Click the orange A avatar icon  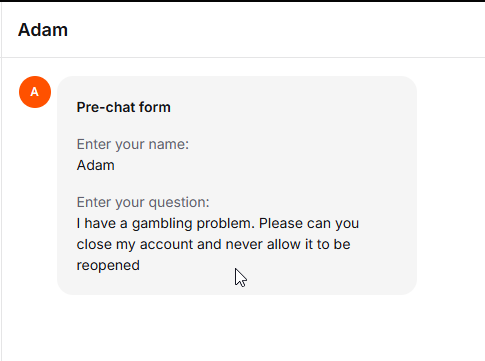(35, 92)
